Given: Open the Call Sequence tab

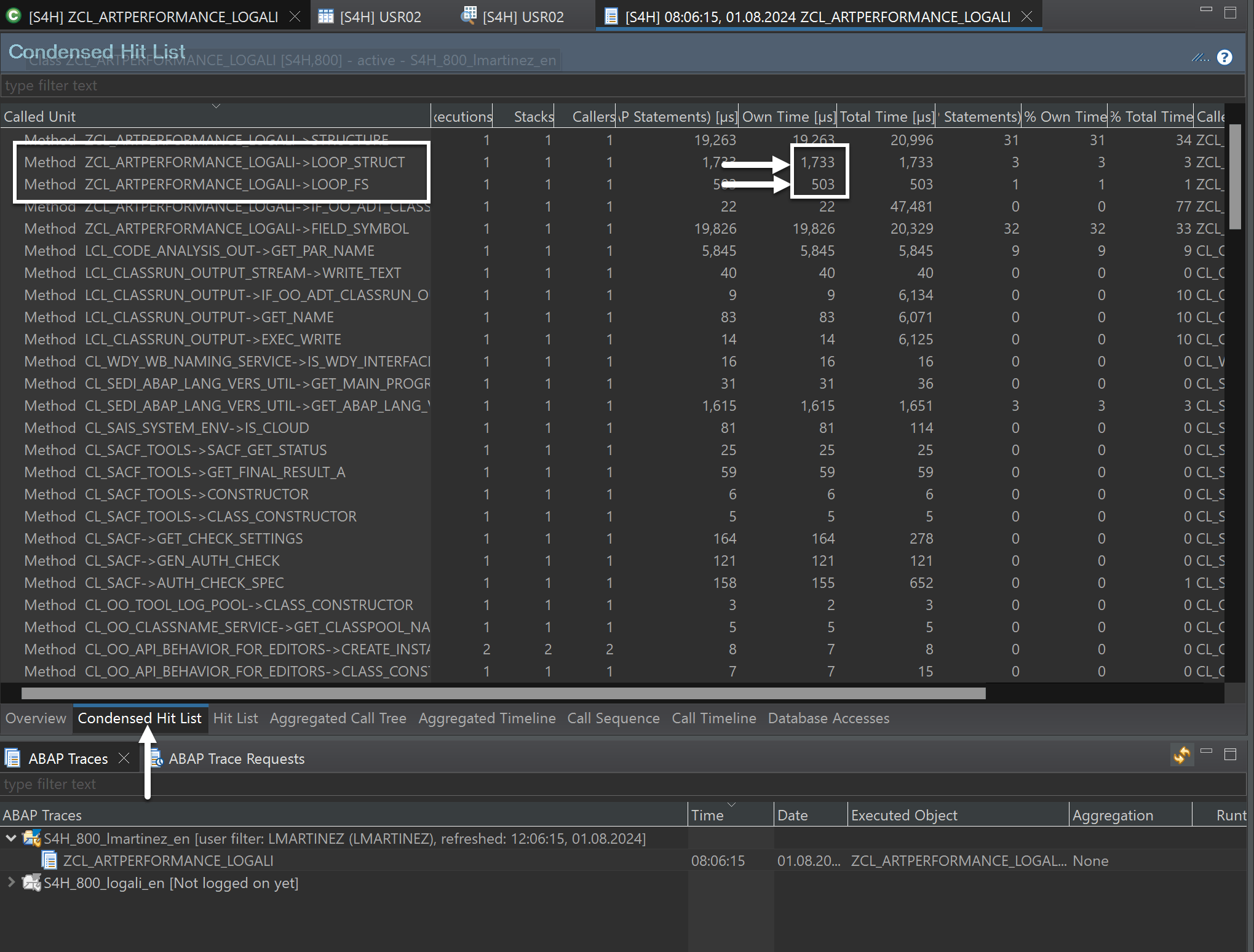Looking at the screenshot, I should [613, 718].
